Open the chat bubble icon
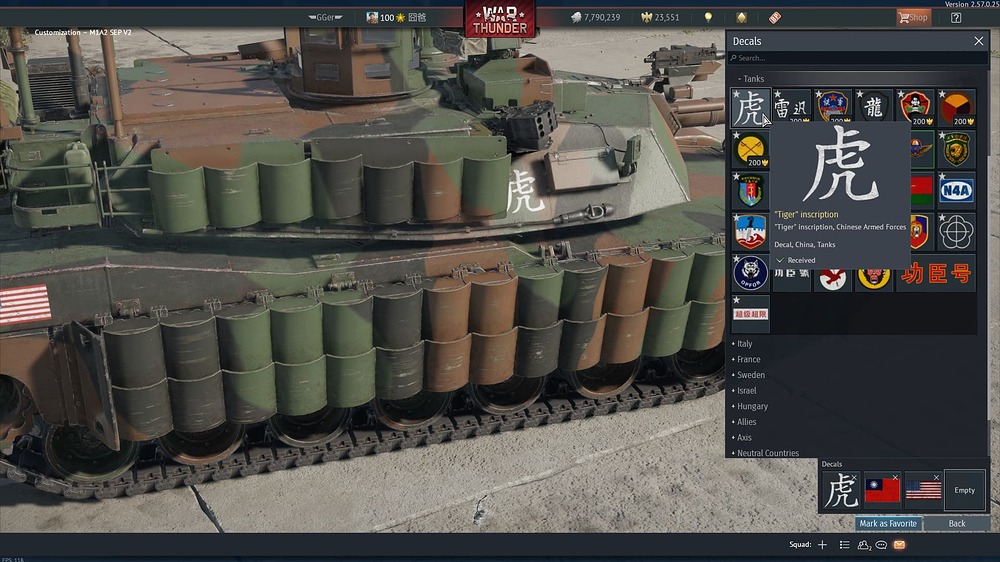Screen dimensions: 1000x562 coord(881,545)
